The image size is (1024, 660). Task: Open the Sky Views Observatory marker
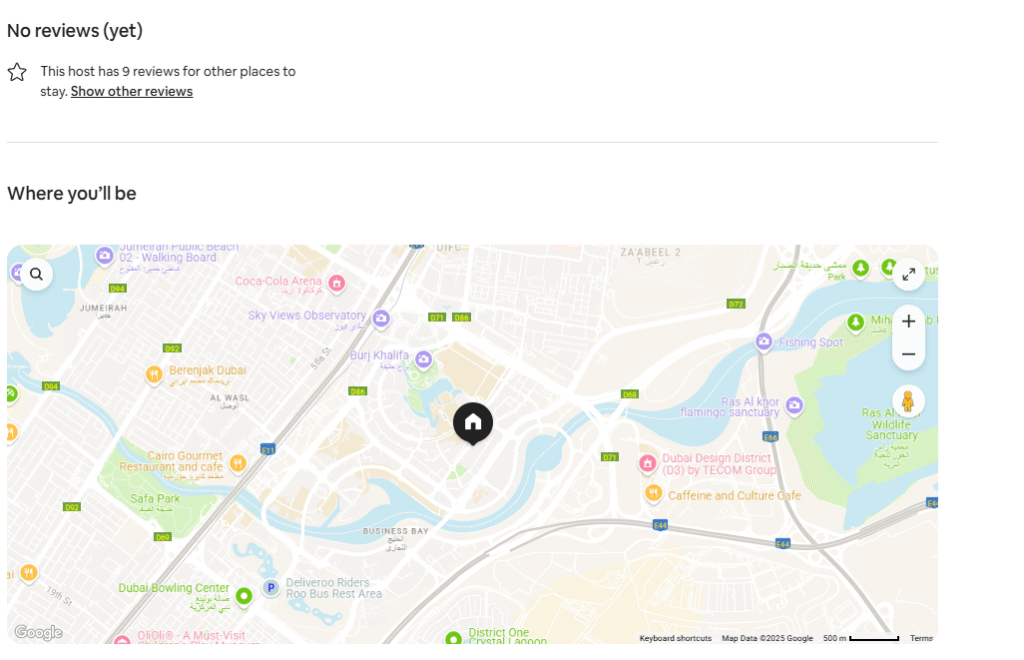click(381, 318)
